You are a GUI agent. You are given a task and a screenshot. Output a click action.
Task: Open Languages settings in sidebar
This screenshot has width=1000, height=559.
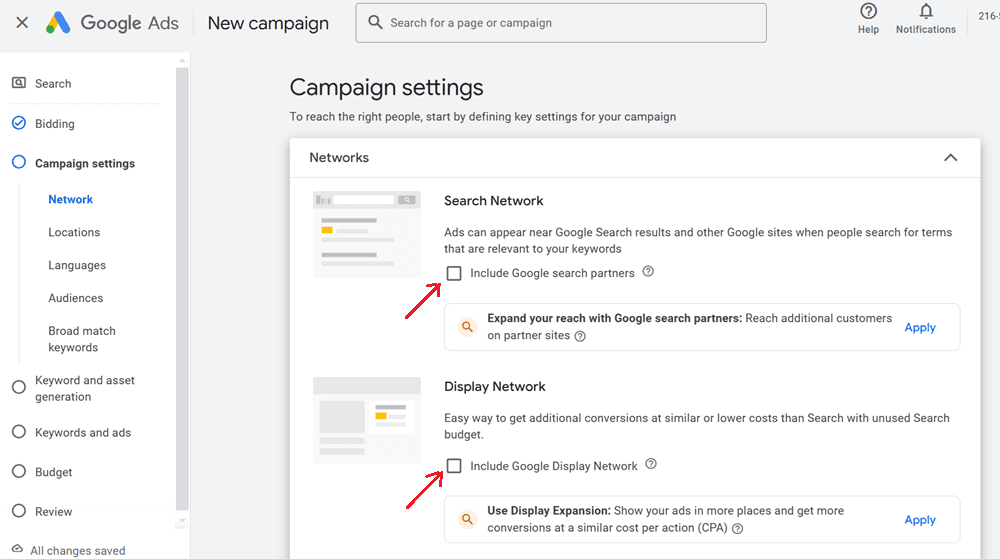tap(77, 265)
